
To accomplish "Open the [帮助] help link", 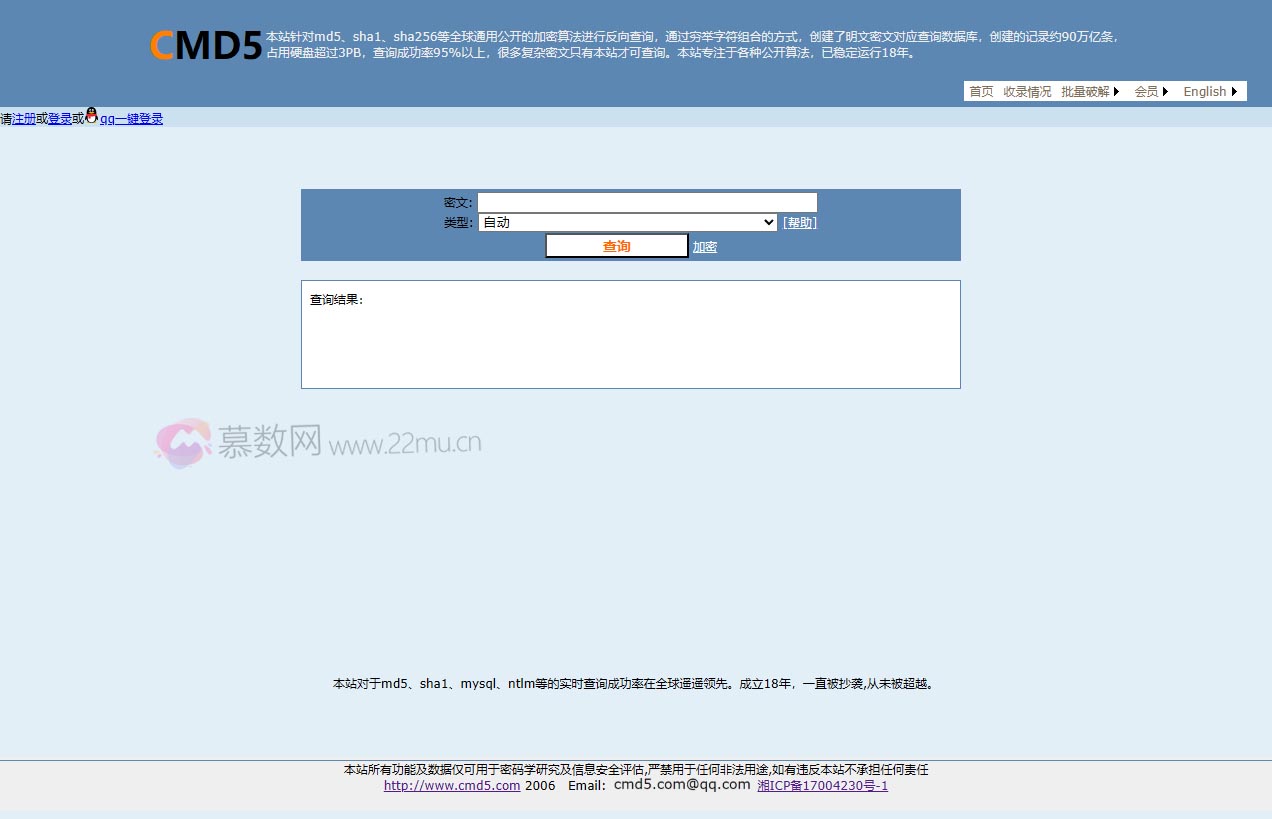I will pos(799,222).
